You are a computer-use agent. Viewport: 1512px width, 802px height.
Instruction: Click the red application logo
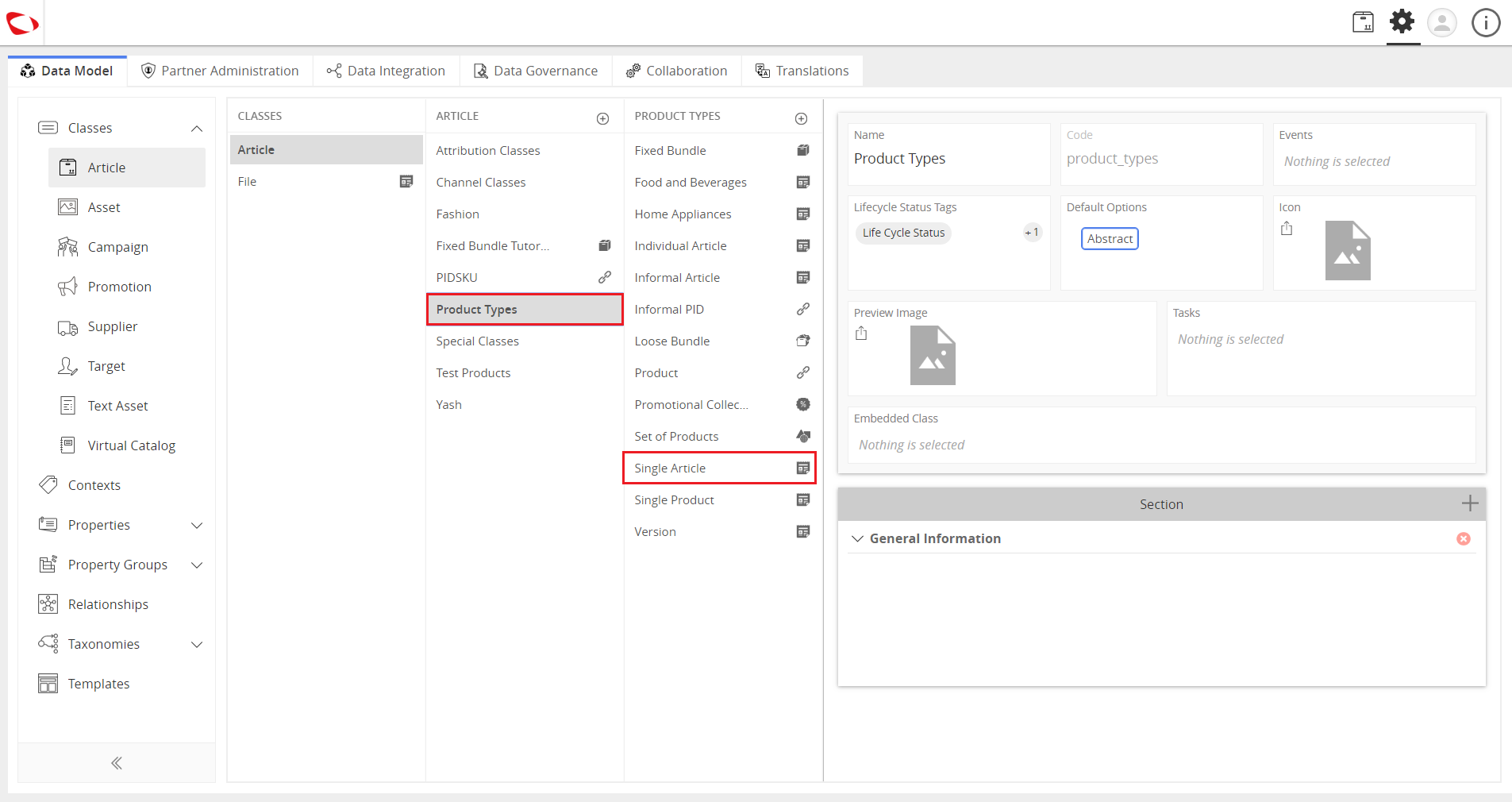tap(22, 23)
